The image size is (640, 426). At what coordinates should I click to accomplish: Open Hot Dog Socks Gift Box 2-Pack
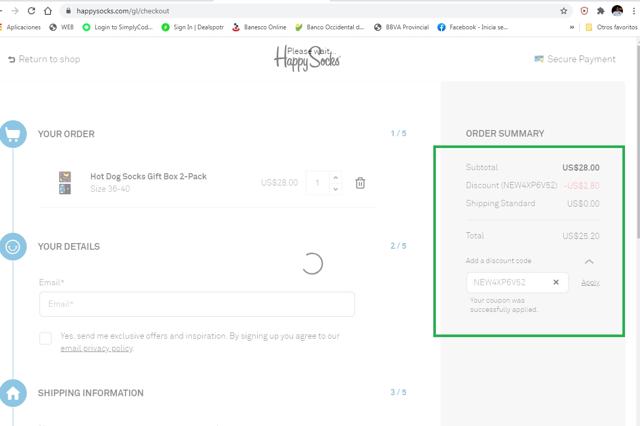148,176
